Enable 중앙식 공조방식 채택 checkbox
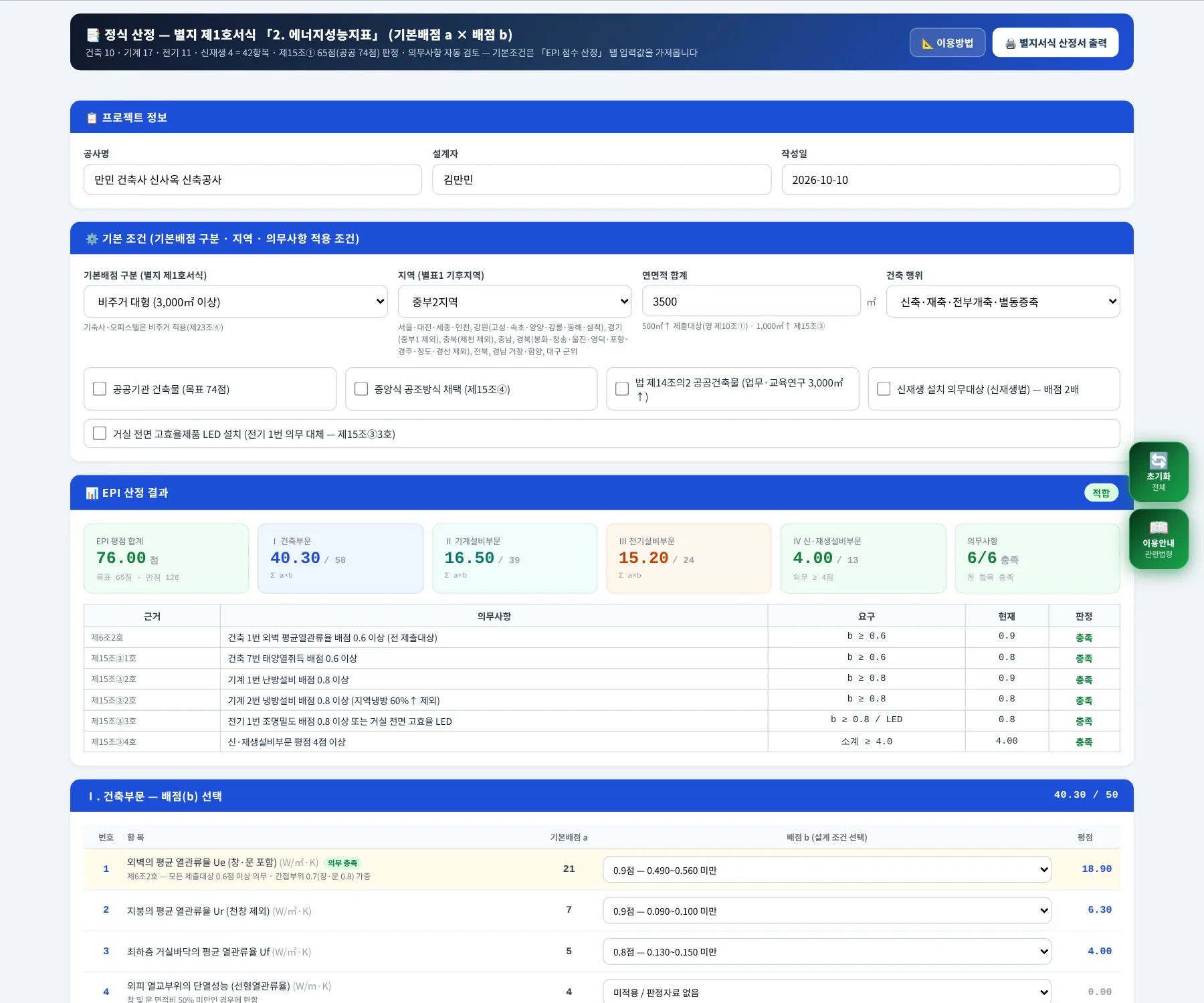 coord(361,389)
